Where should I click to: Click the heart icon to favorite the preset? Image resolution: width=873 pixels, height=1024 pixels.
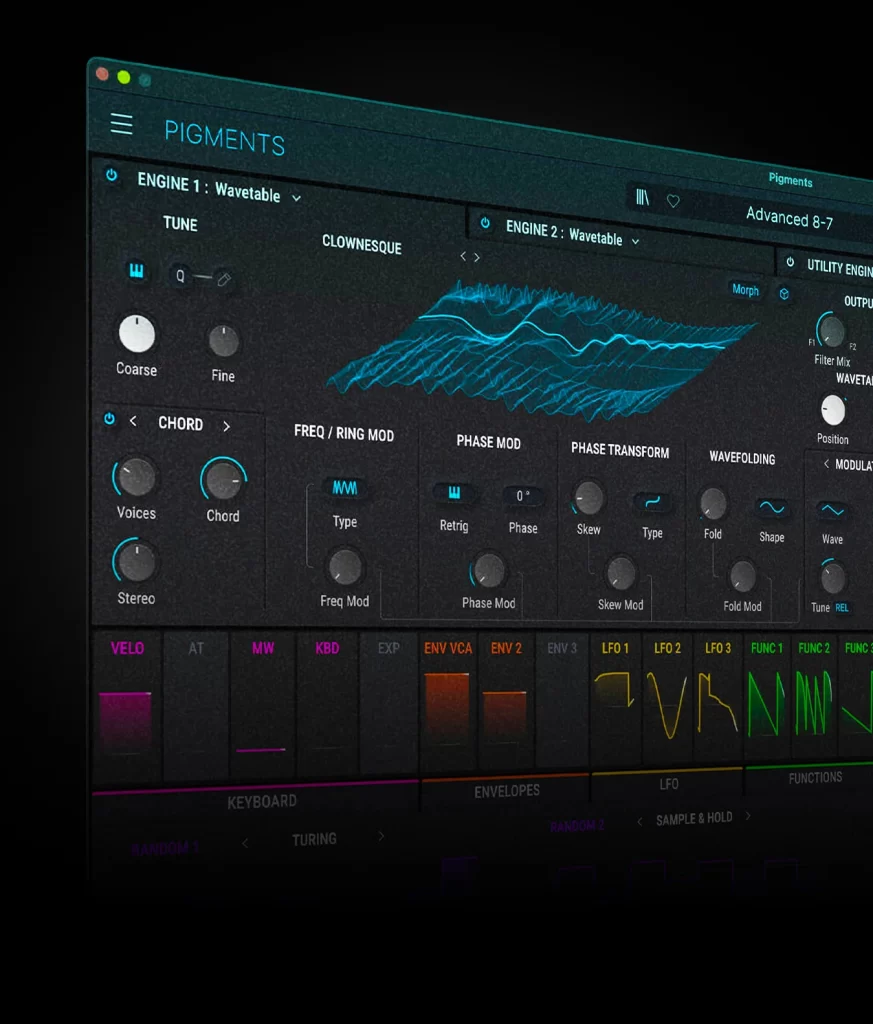point(672,200)
